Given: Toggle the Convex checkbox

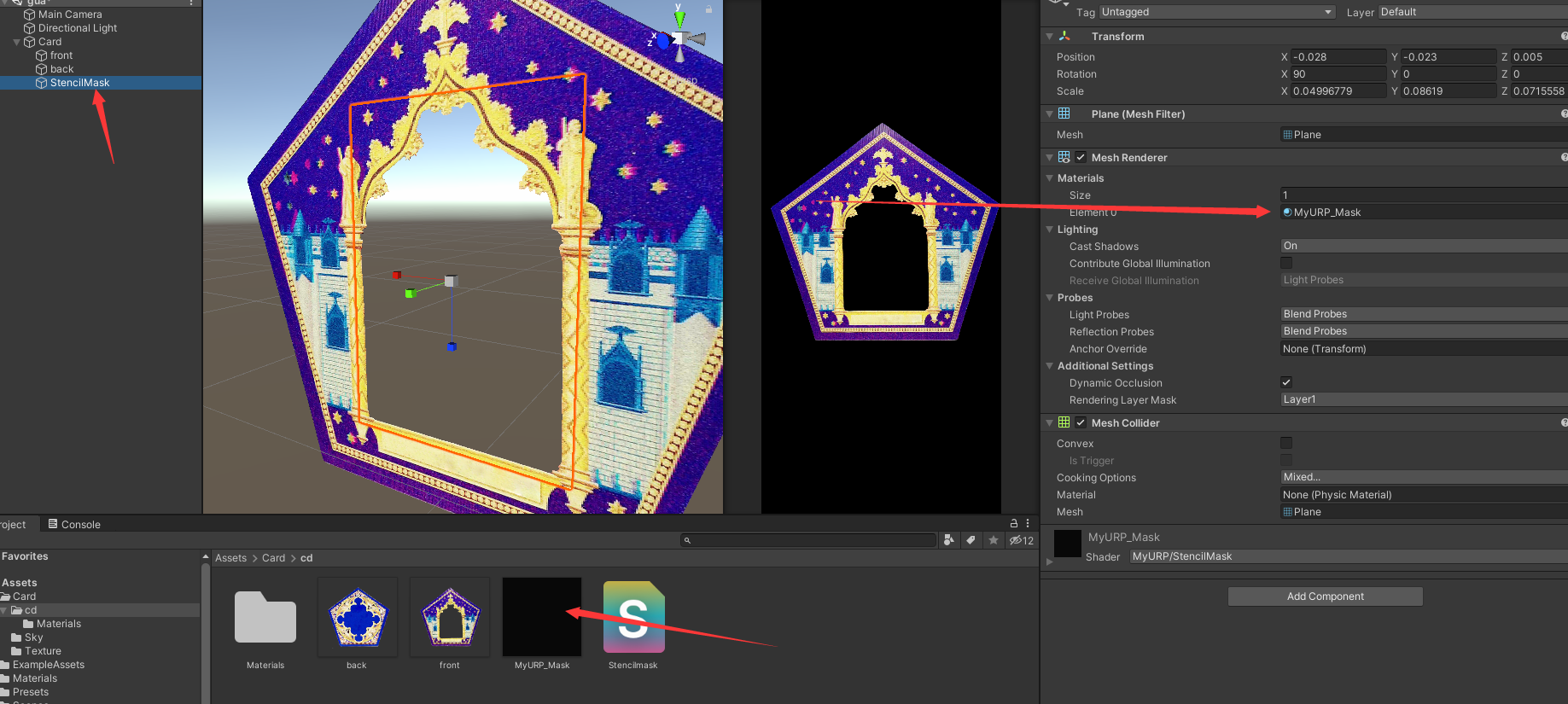Looking at the screenshot, I should pos(1286,443).
